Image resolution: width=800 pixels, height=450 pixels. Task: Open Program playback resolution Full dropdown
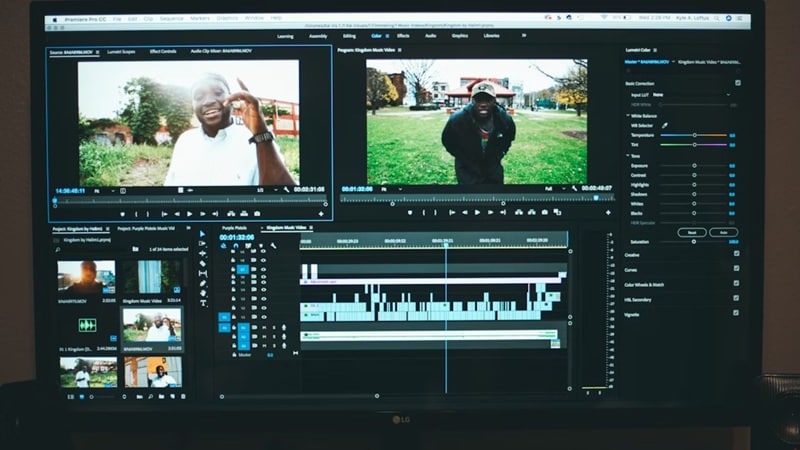pos(555,188)
